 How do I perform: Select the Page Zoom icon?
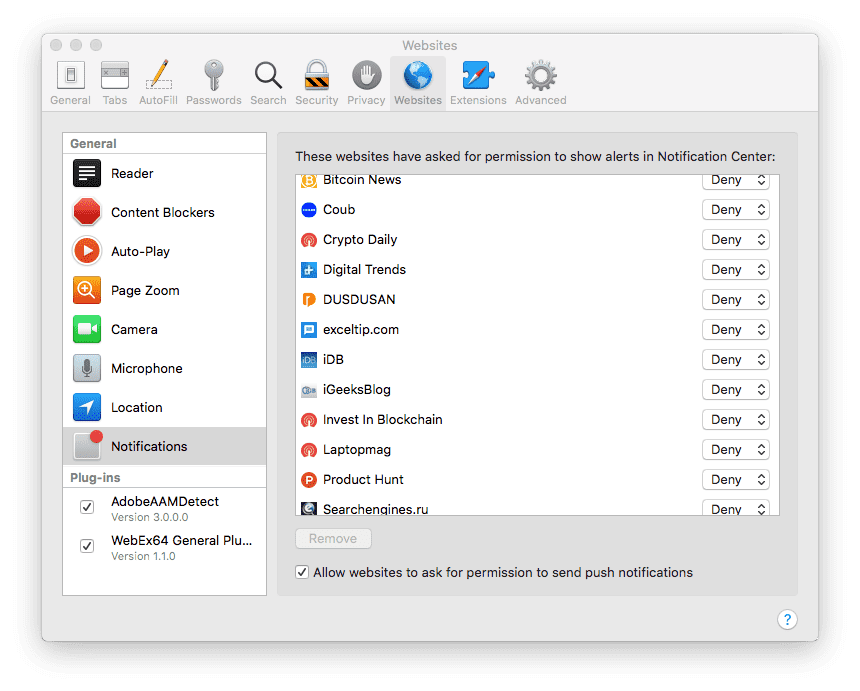87,290
